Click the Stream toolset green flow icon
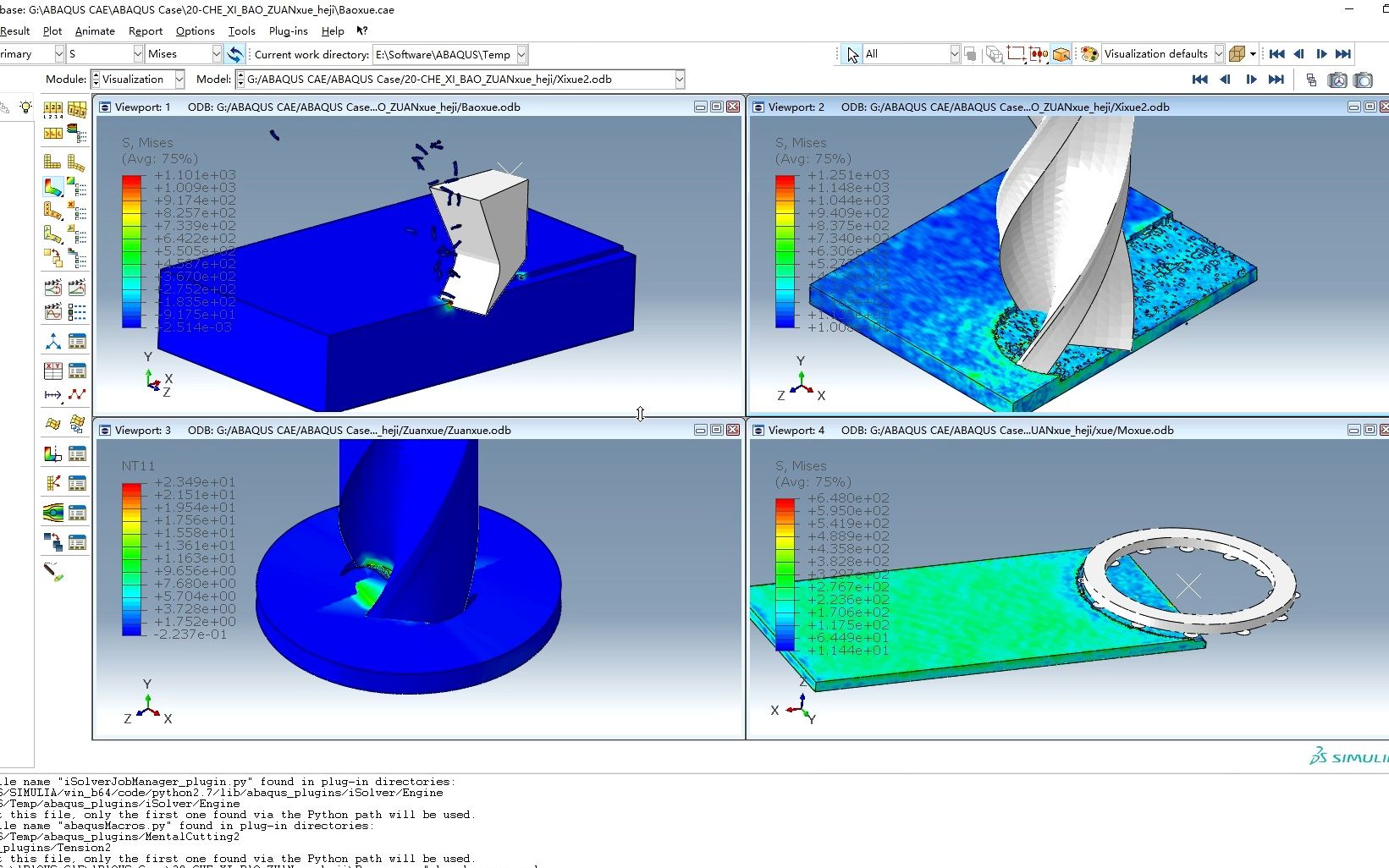Viewport: 1389px width, 868px height. [52, 512]
